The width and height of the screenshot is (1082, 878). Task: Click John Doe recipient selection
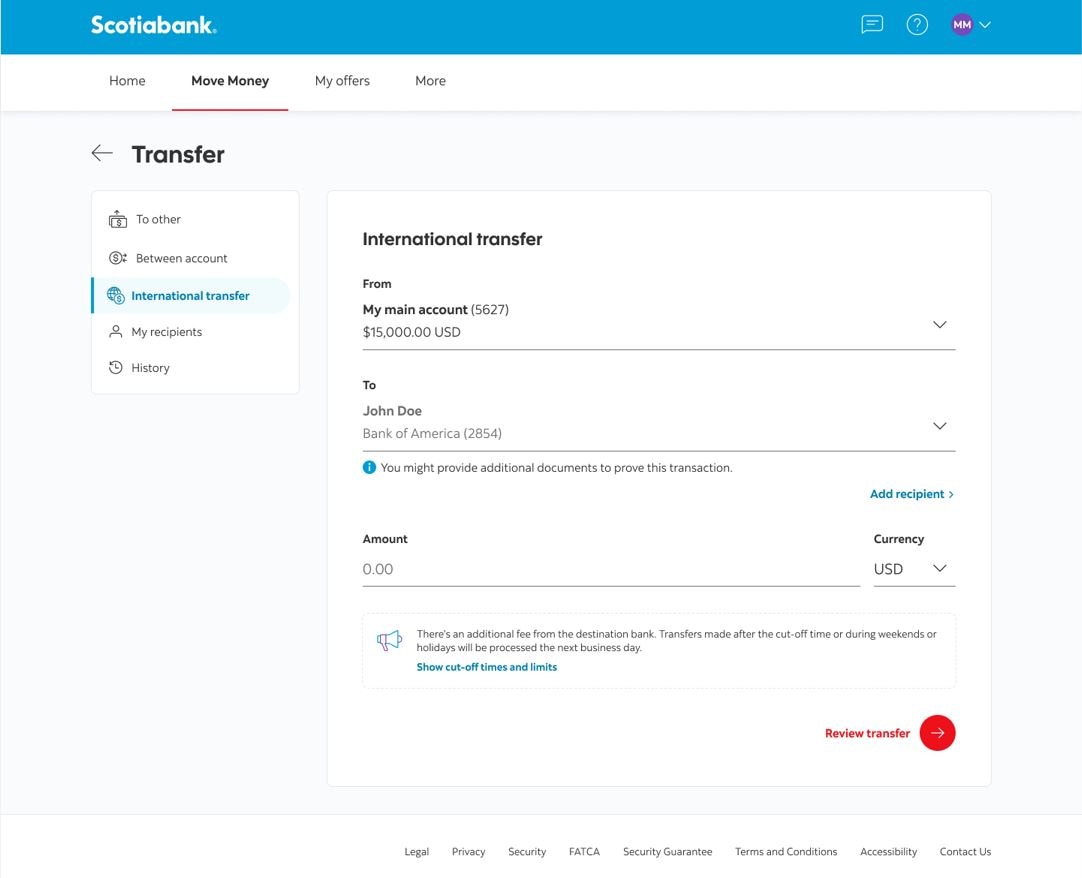(659, 422)
